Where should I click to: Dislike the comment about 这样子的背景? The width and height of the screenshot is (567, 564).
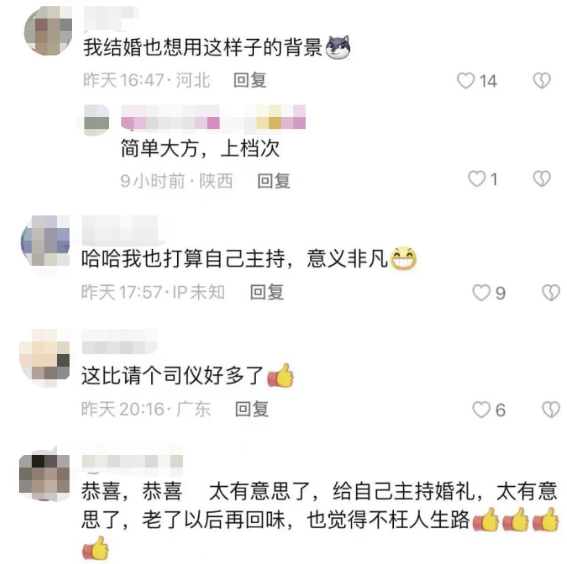point(542,81)
